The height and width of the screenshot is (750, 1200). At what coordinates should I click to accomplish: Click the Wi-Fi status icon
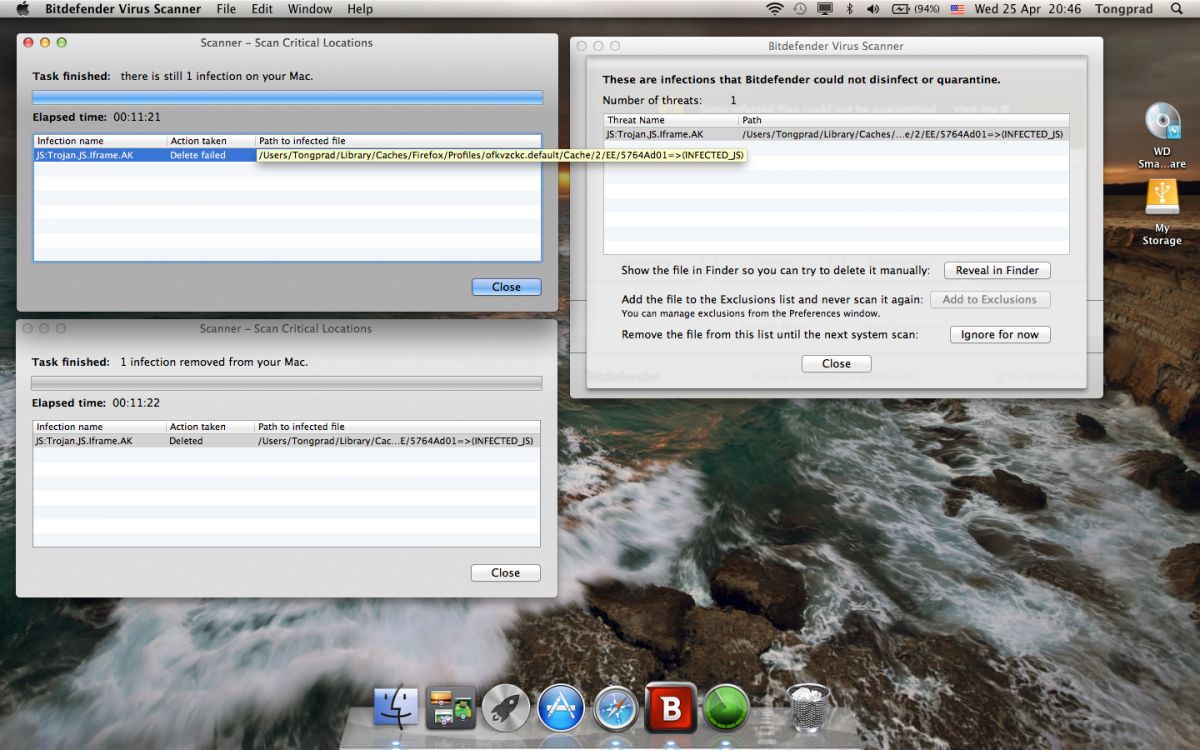[775, 9]
